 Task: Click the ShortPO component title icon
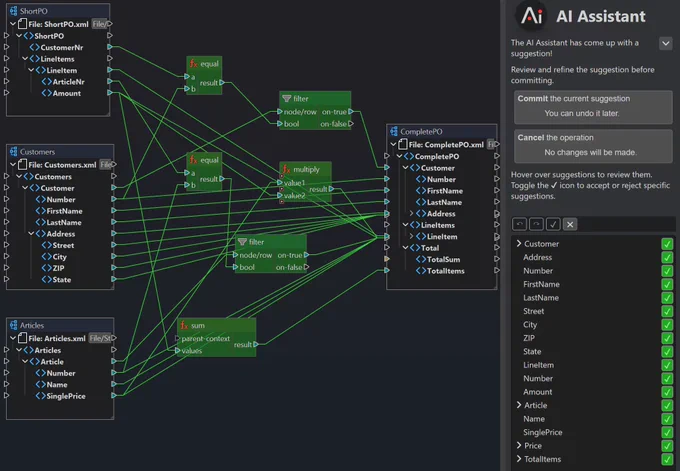point(13,11)
